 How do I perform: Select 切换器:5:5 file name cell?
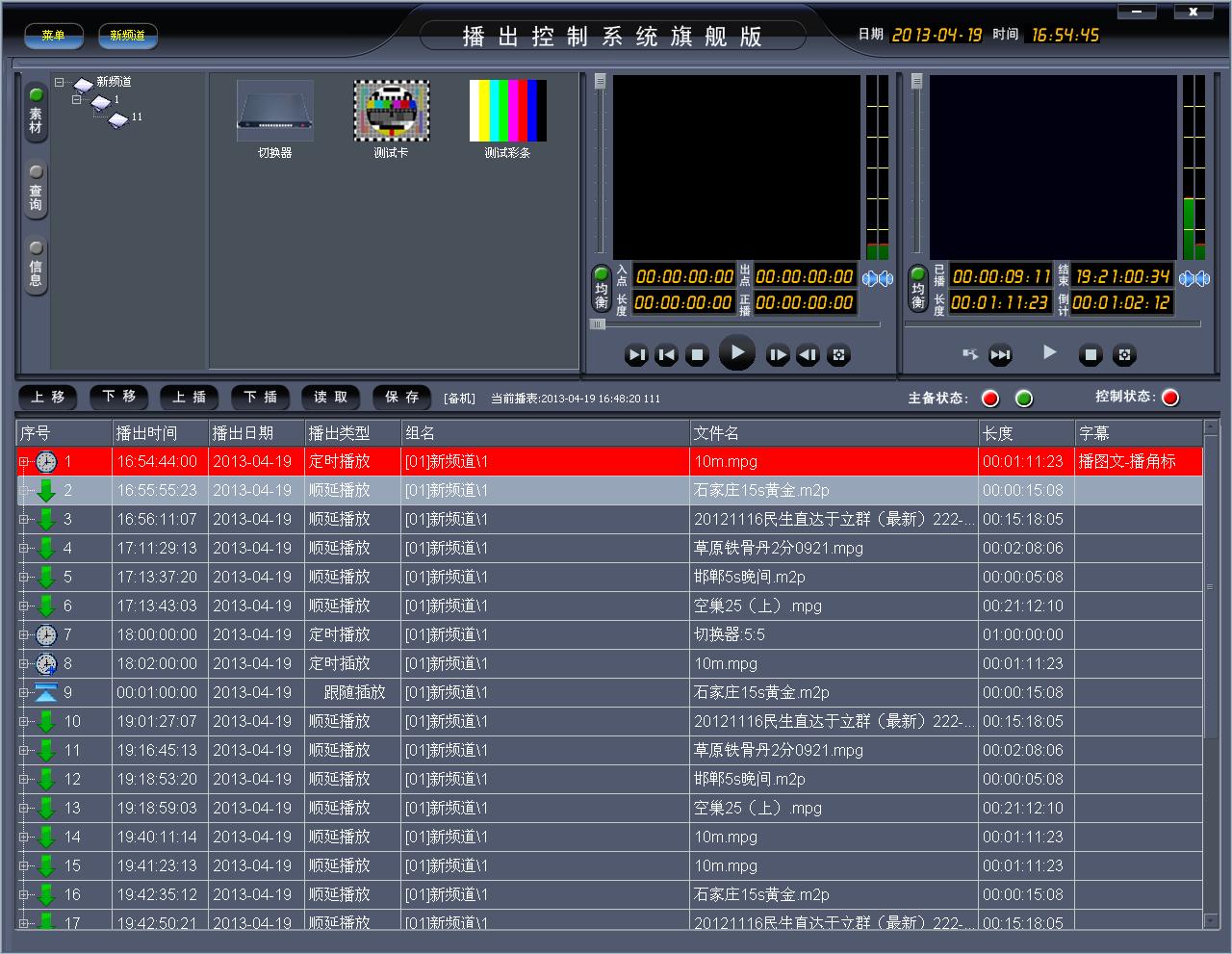click(834, 635)
